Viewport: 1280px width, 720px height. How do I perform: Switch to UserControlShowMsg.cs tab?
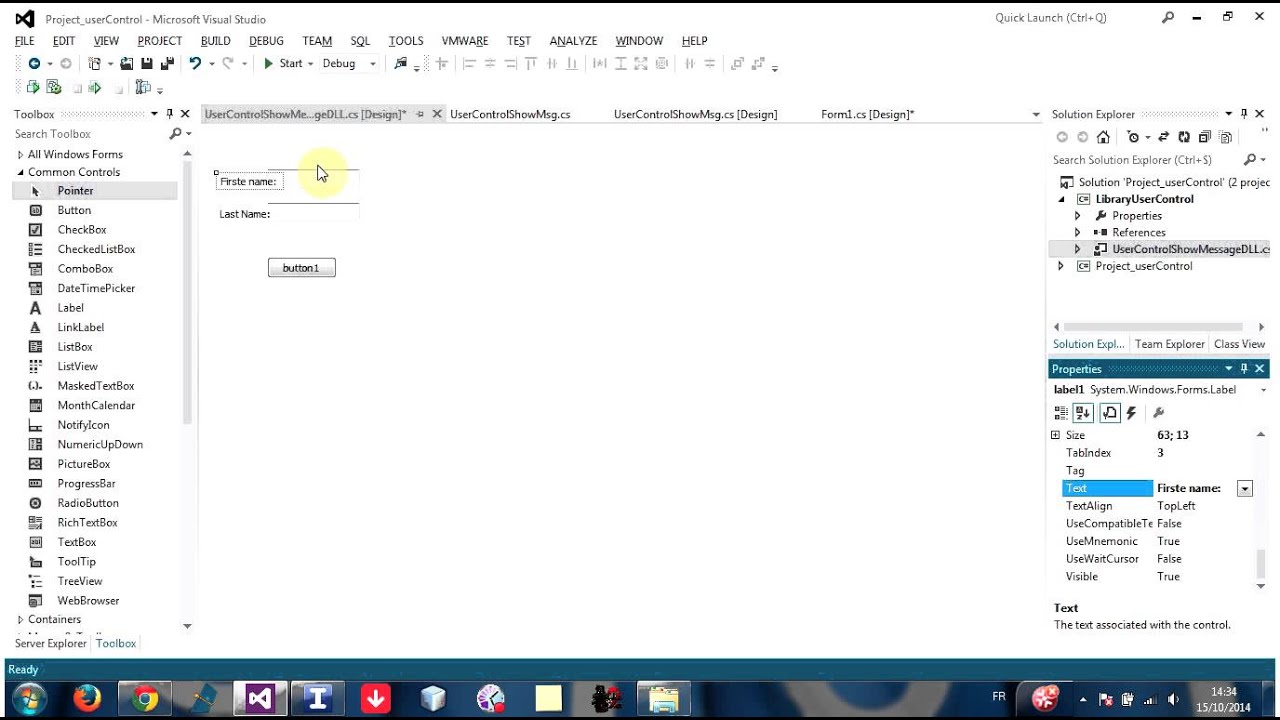510,114
